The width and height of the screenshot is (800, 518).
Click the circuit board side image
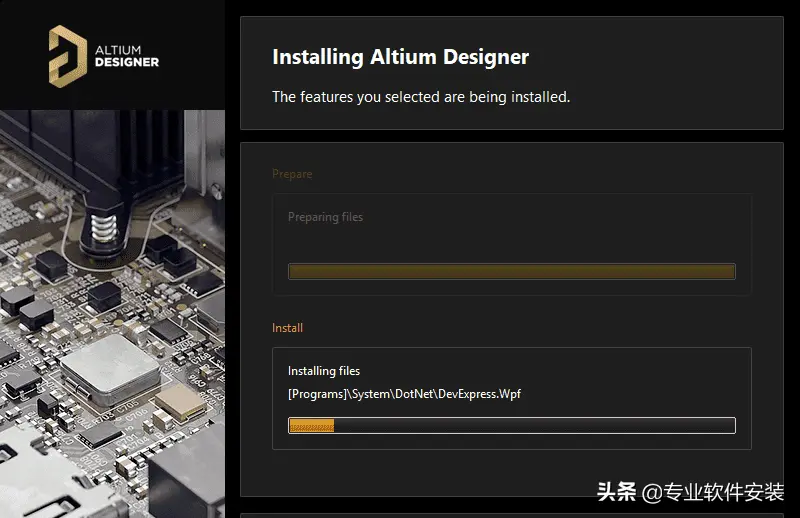tap(112, 314)
